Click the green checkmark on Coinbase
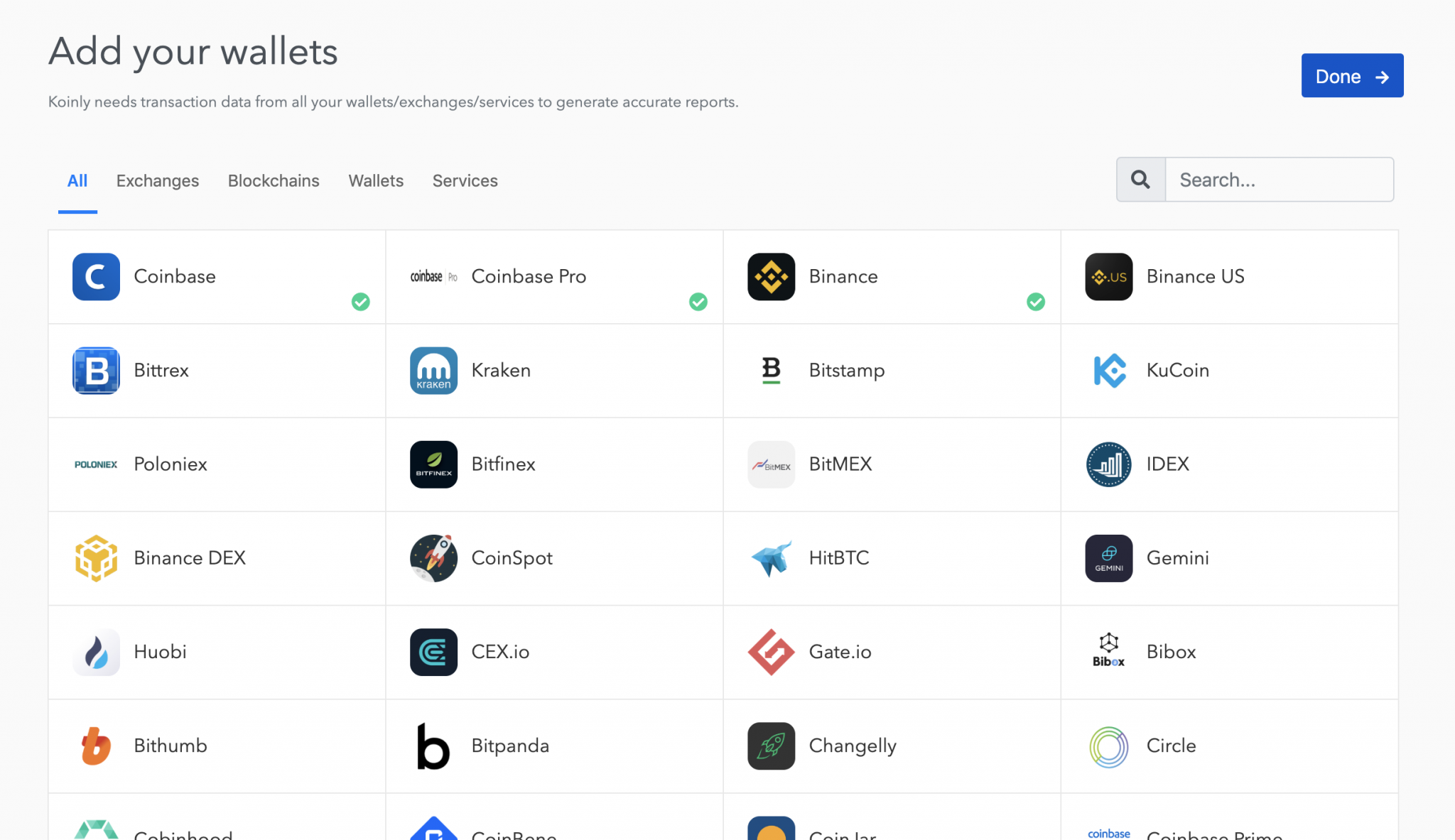 click(x=360, y=302)
